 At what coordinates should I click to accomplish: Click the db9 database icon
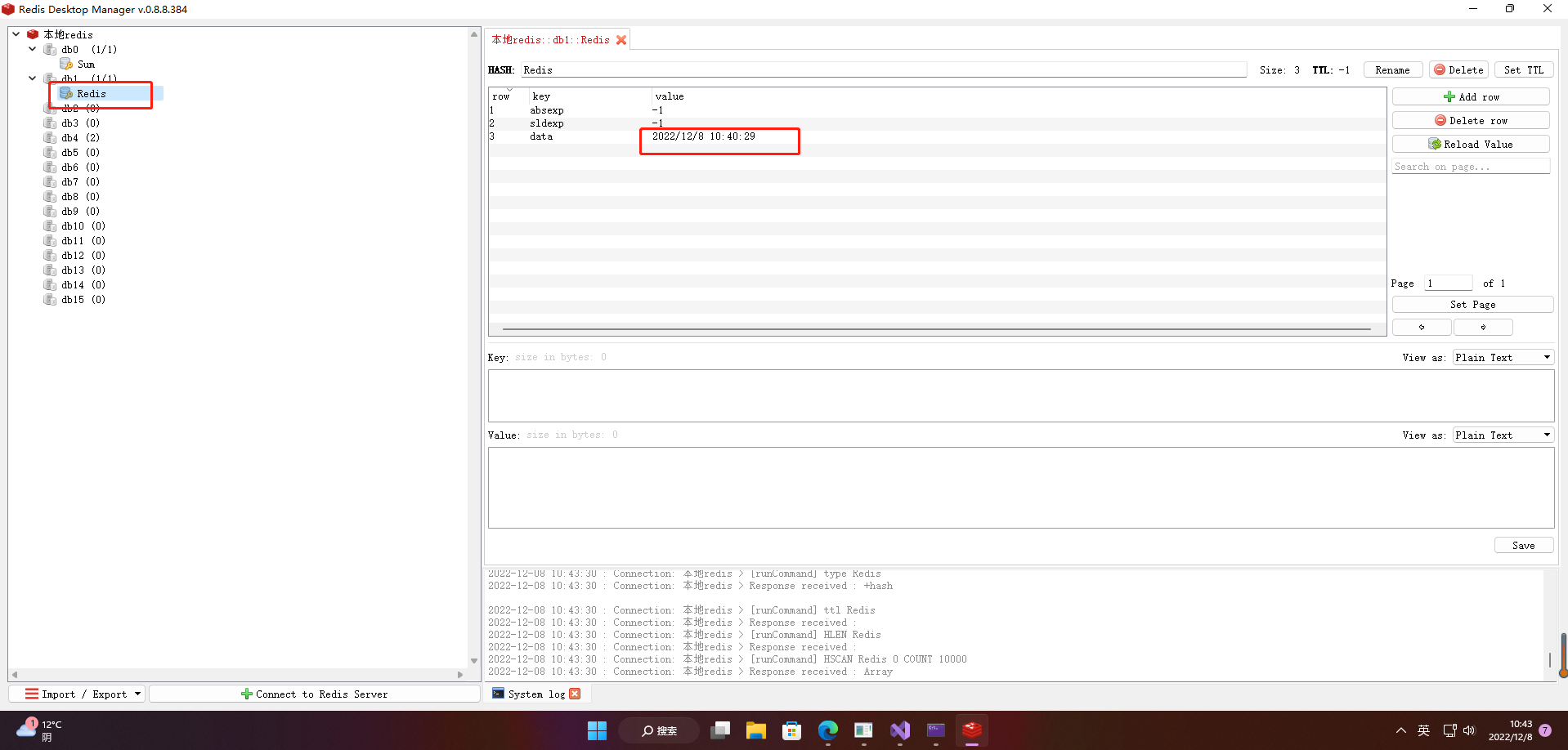pyautogui.click(x=51, y=211)
